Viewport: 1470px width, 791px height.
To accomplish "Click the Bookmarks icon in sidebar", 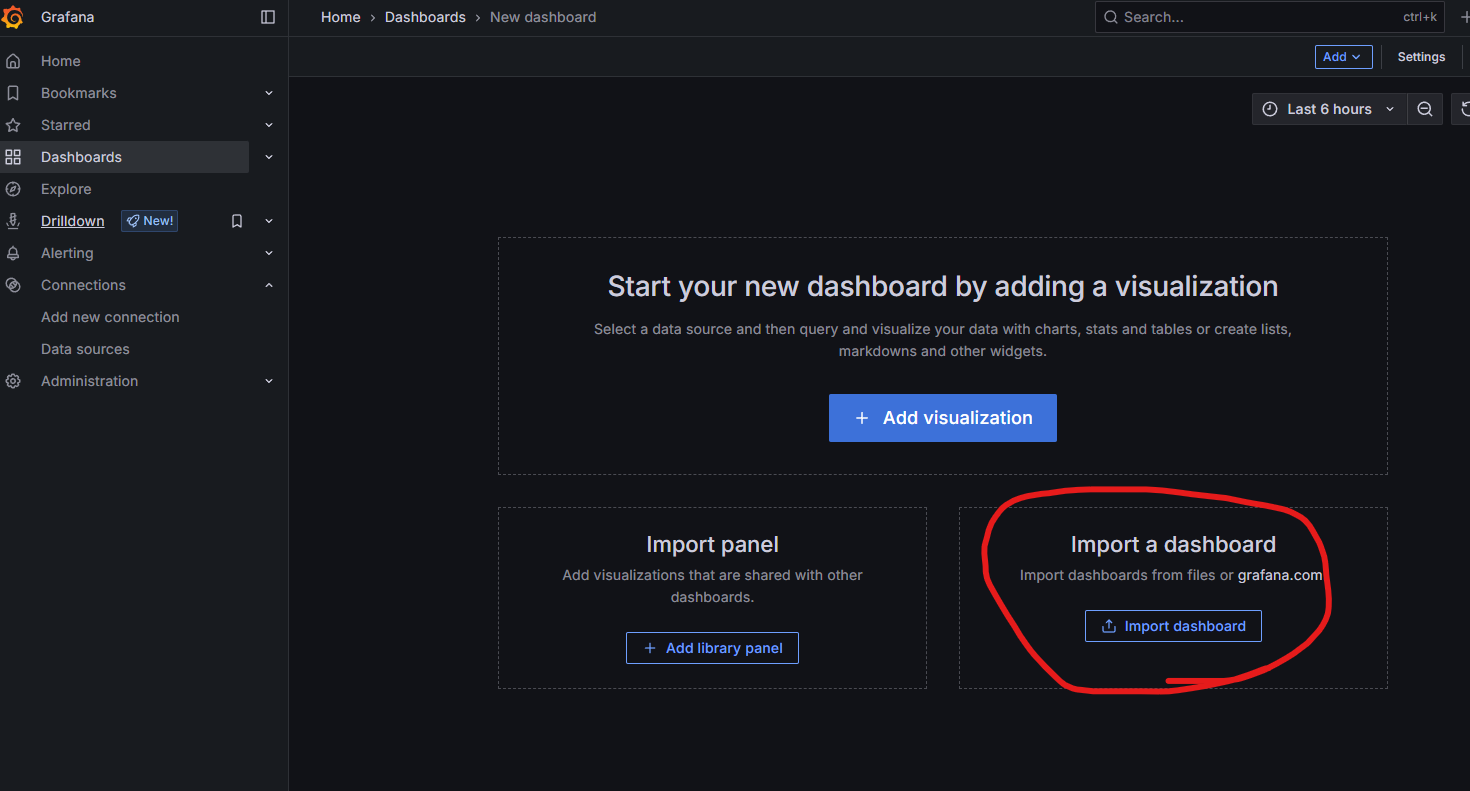I will coord(13,93).
